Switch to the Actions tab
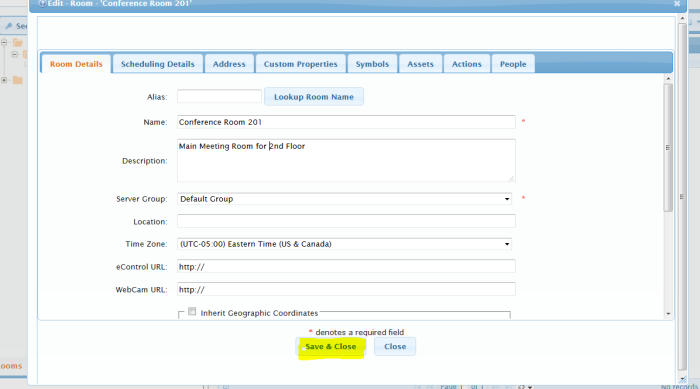Screen dimensions: 700x389 [x=467, y=64]
